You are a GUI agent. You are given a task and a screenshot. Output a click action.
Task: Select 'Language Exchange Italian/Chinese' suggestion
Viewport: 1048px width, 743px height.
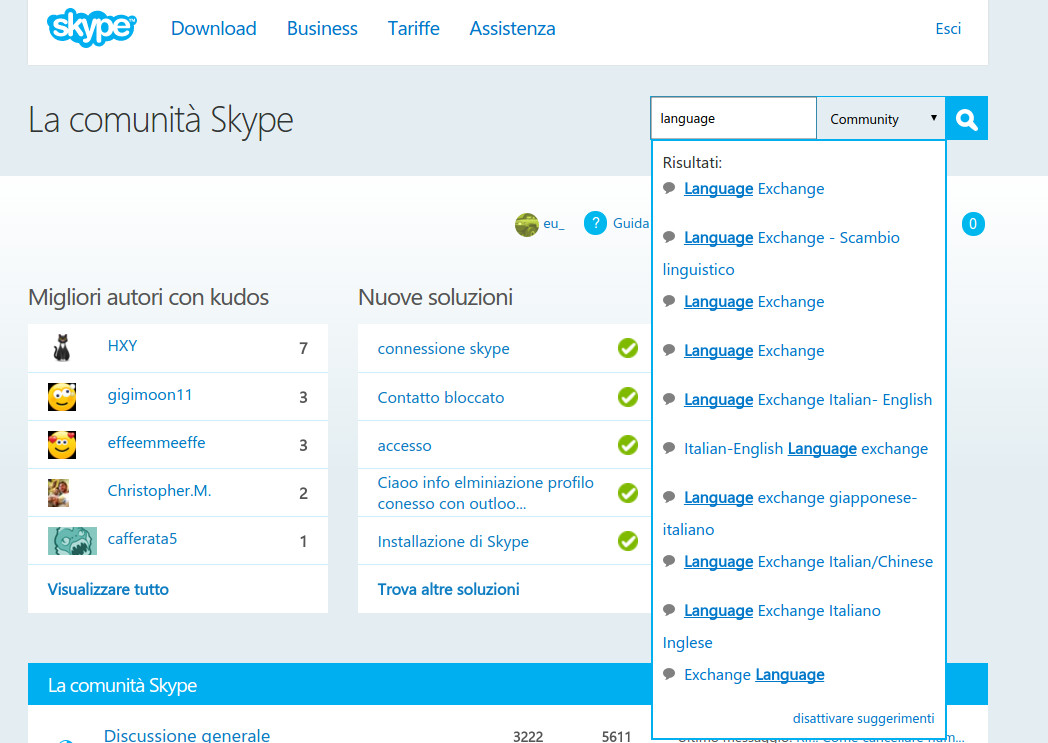(x=808, y=562)
